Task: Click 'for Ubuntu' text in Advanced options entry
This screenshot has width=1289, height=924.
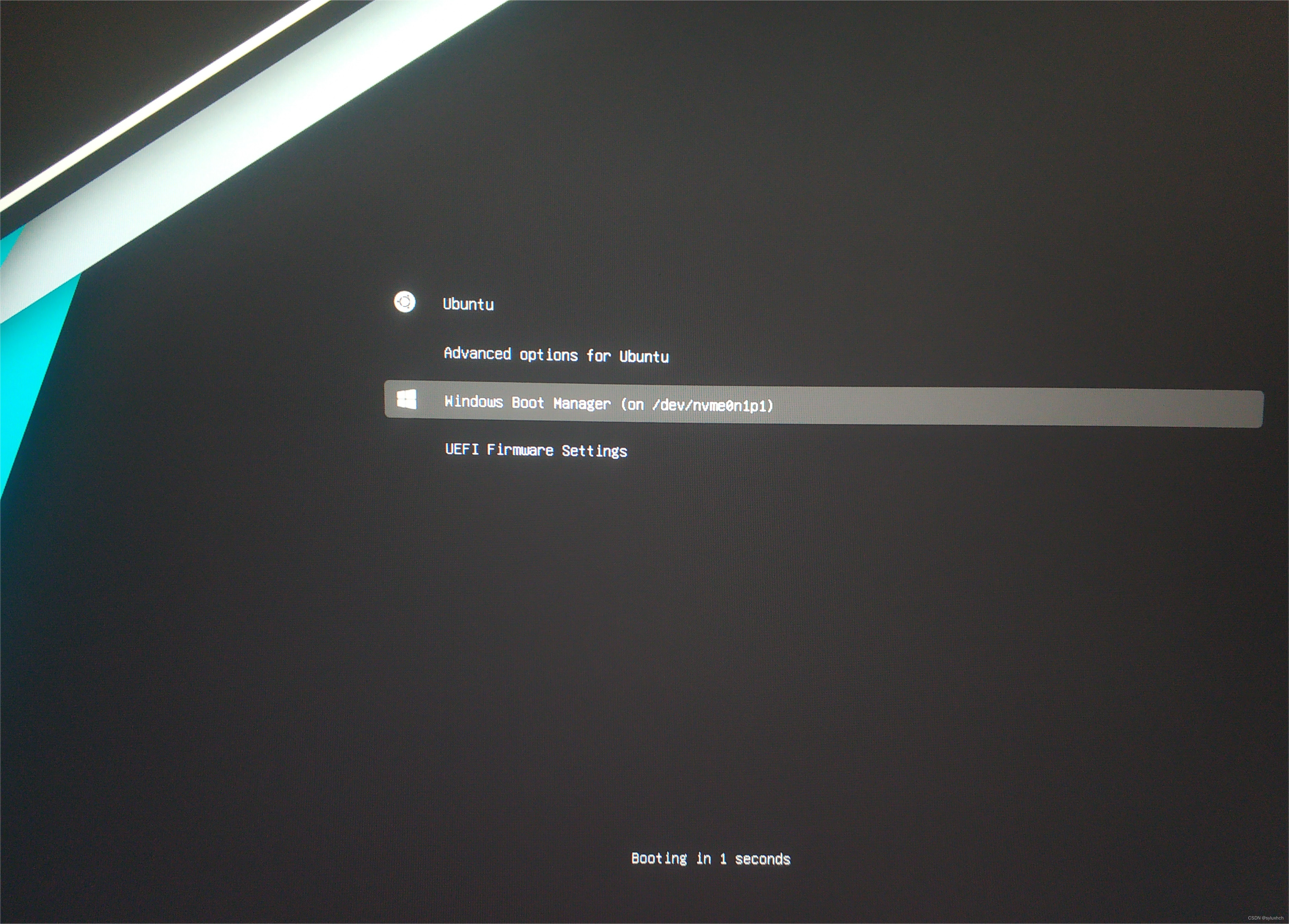Action: coord(627,356)
